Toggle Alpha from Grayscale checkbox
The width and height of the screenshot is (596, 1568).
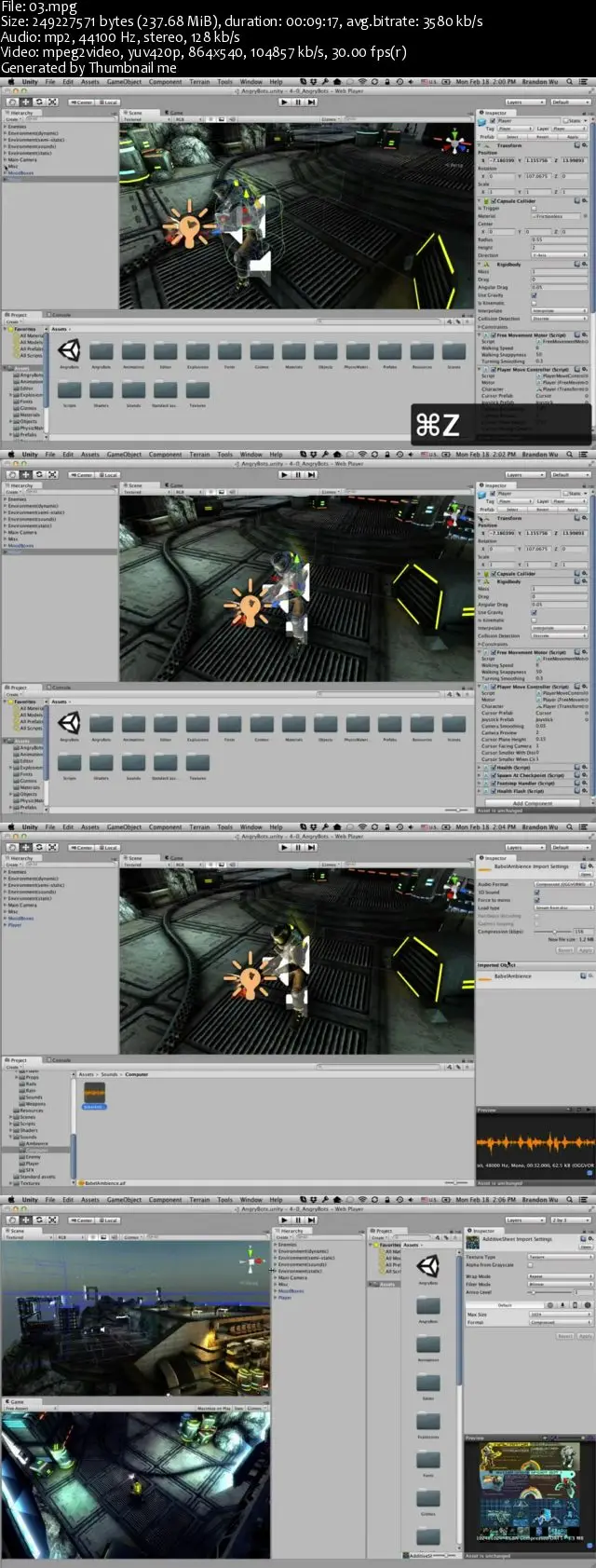(531, 1264)
